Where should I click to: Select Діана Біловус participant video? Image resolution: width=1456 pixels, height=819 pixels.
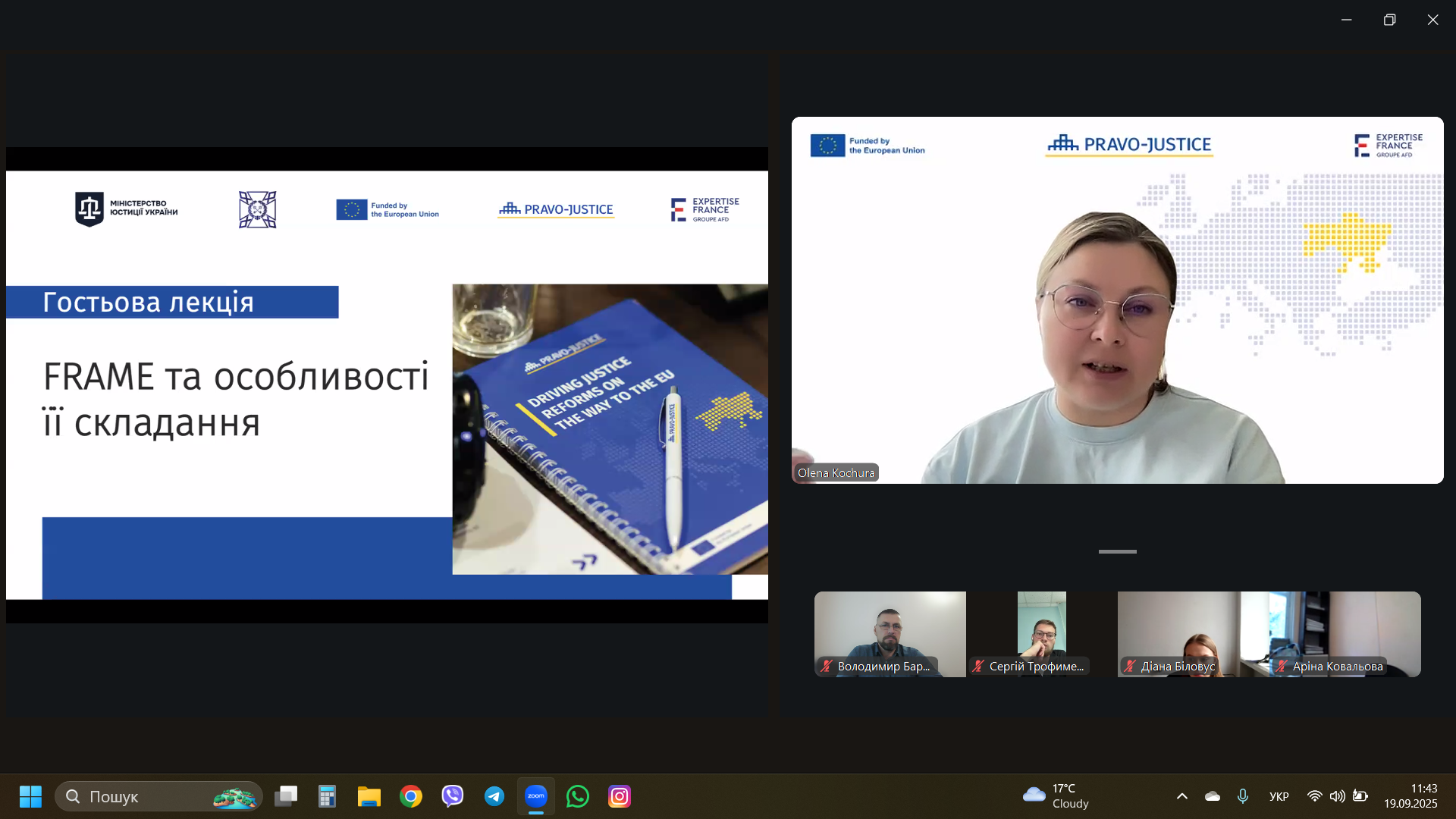tap(1193, 634)
